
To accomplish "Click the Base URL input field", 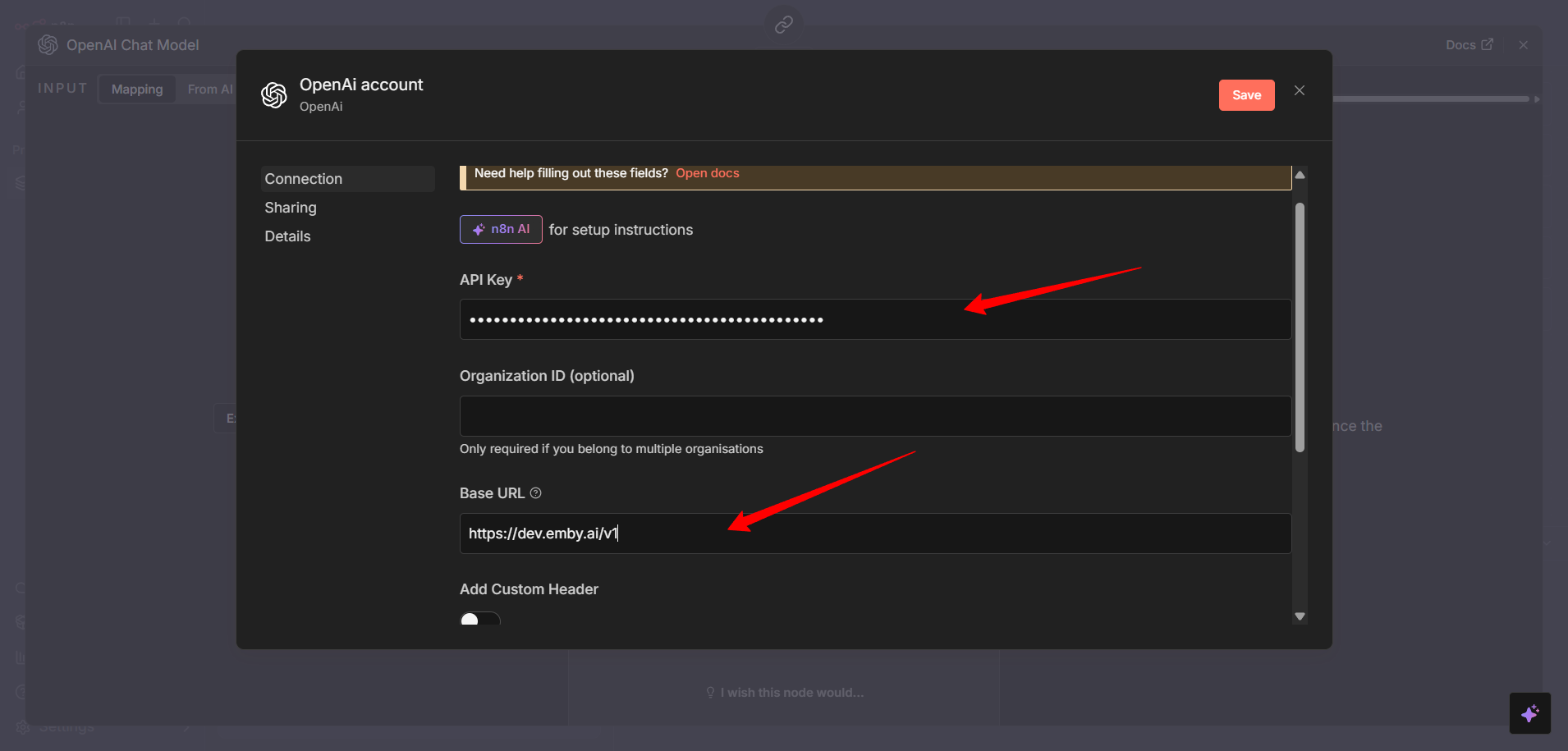I will coord(875,533).
